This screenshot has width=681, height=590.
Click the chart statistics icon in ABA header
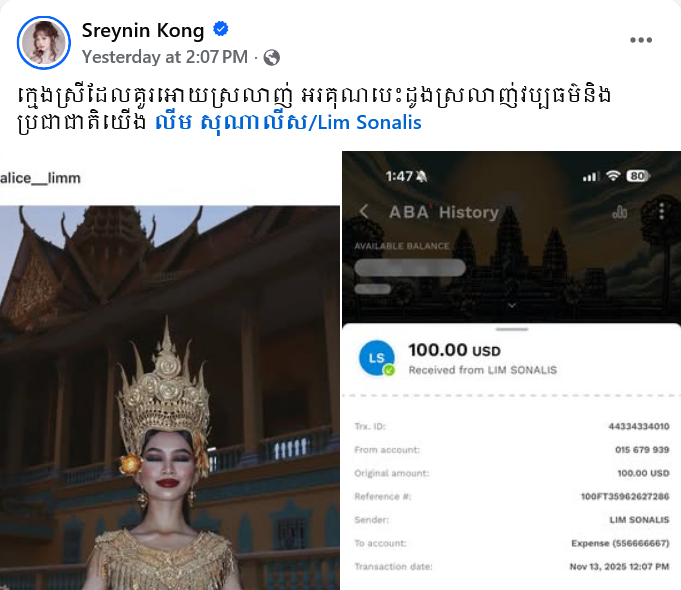point(619,212)
